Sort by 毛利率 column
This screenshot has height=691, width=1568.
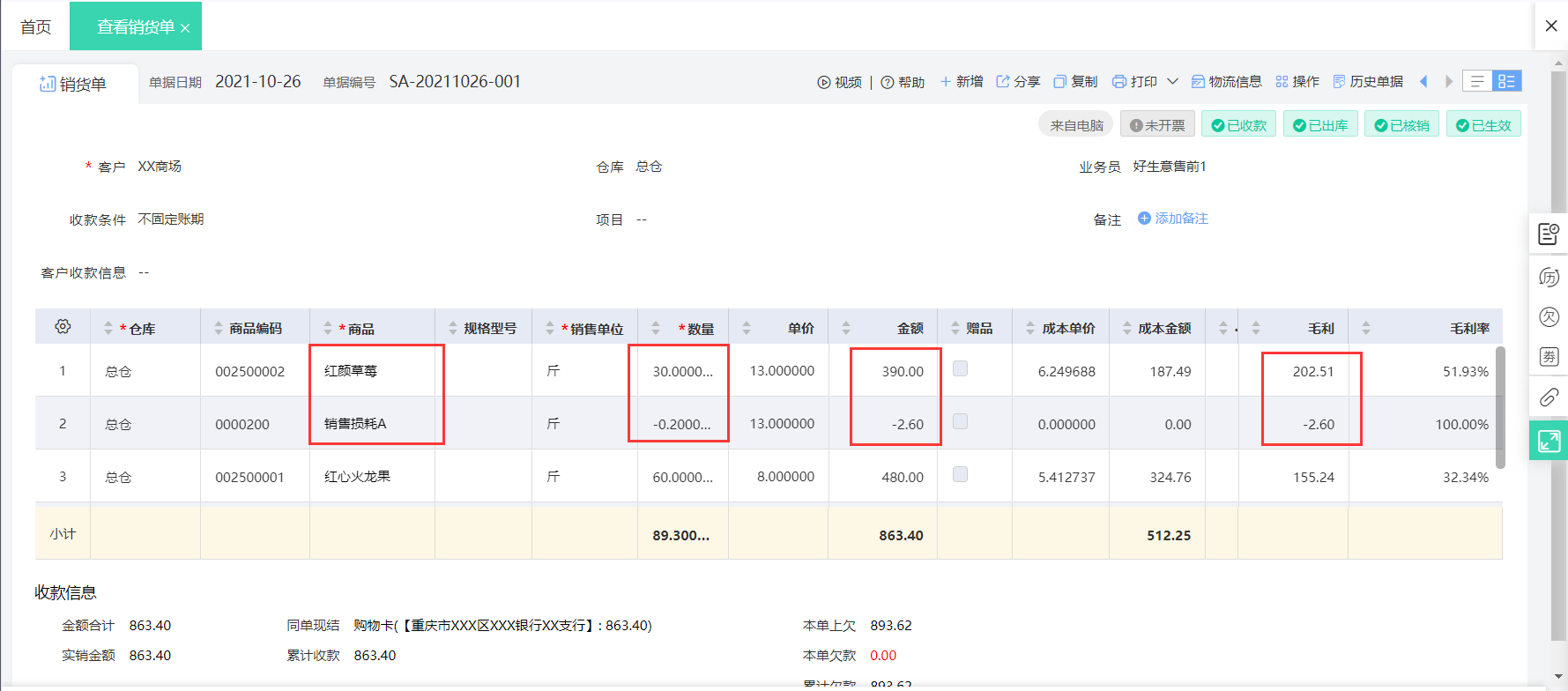tap(1366, 329)
